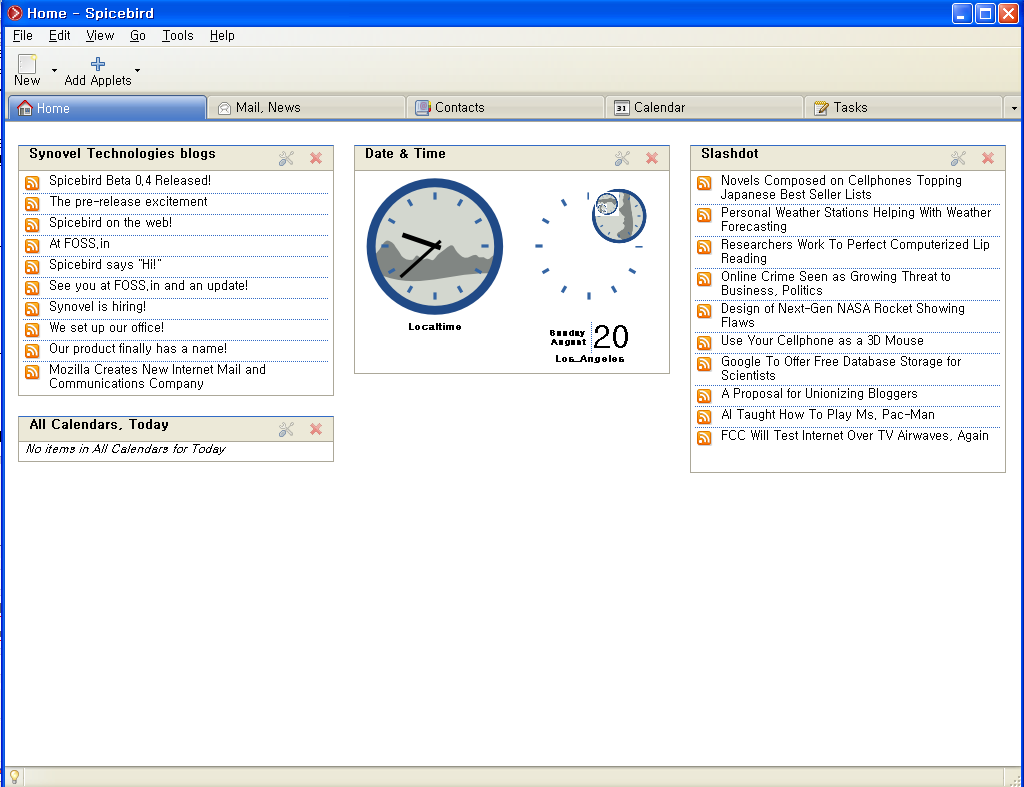The height and width of the screenshot is (787, 1024).
Task: Click the feed icon beside Personal Weather Stations
Action: (x=704, y=215)
